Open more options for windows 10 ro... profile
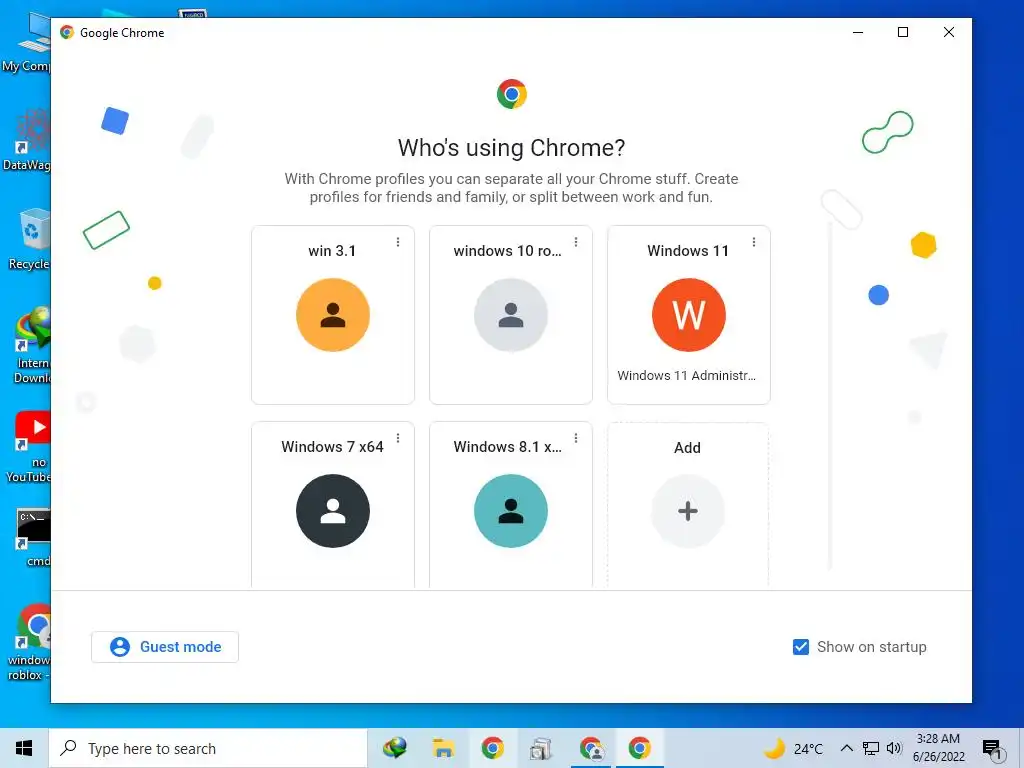The image size is (1024, 768). coord(576,242)
